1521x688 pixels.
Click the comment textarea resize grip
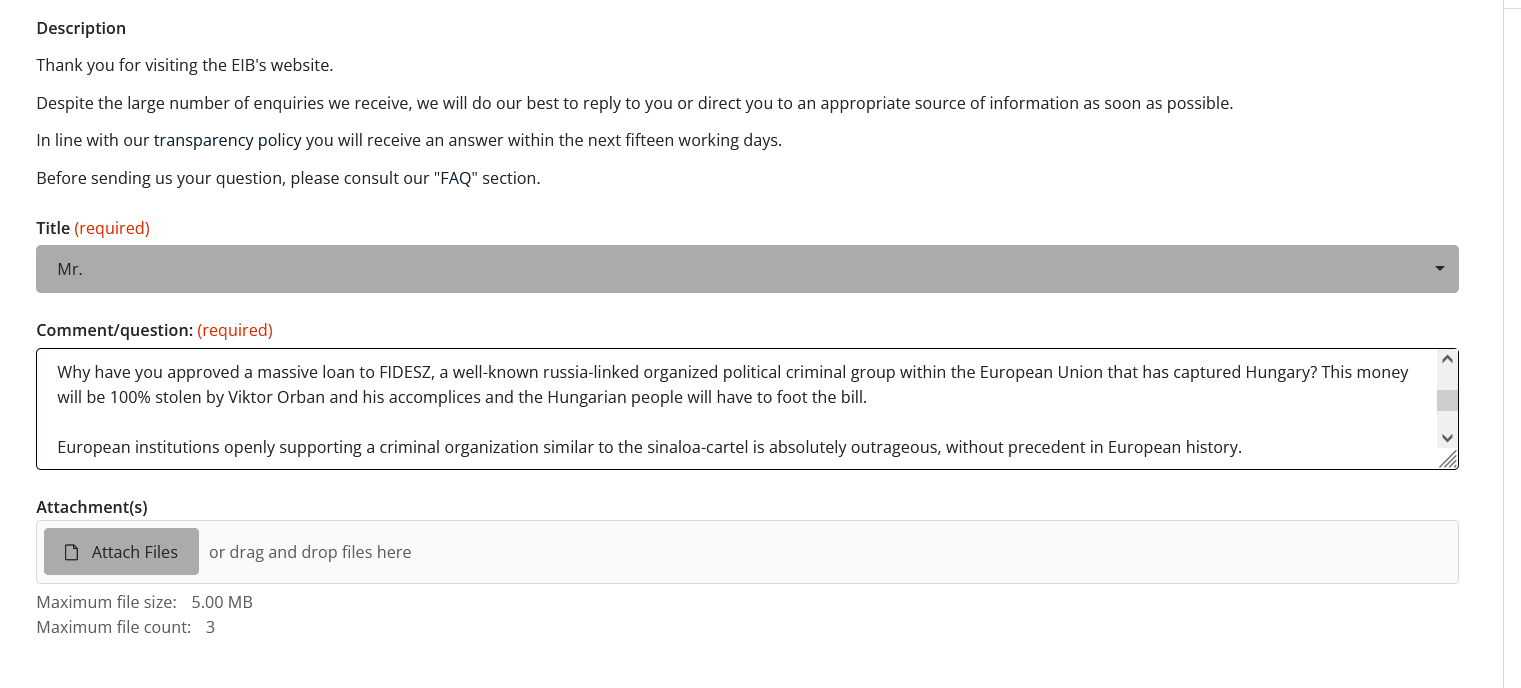point(1448,459)
